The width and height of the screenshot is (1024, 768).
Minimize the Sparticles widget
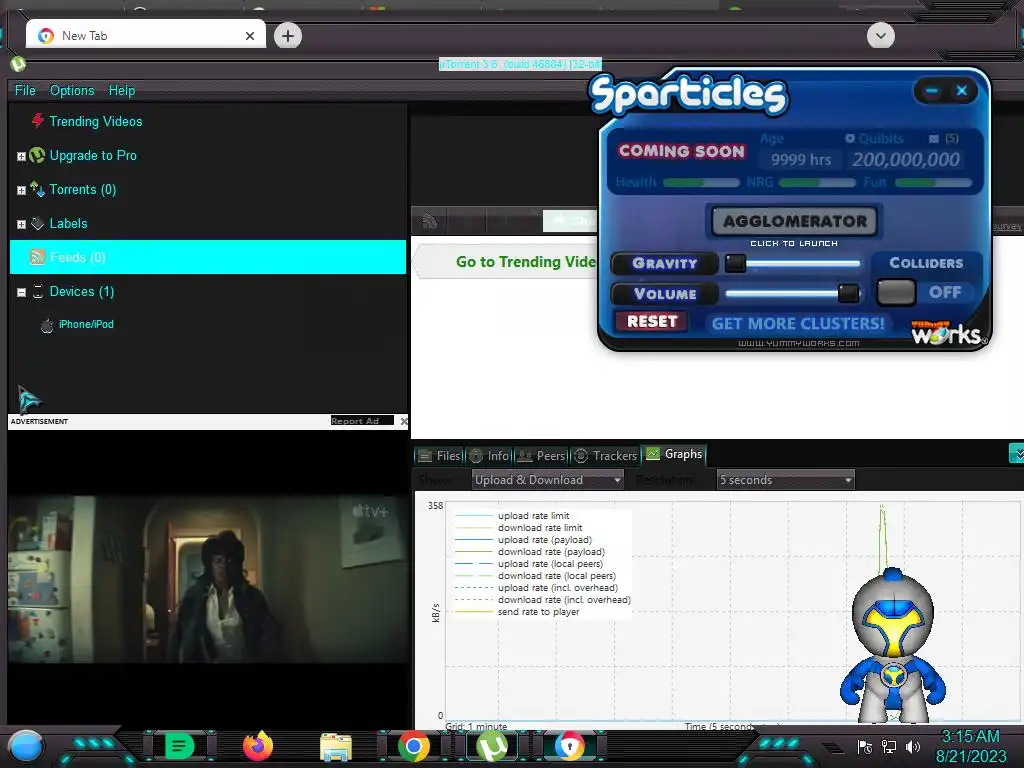931,91
